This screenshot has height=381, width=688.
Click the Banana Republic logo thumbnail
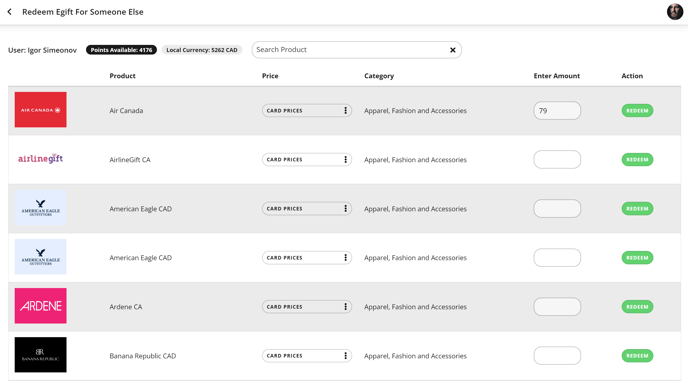(40, 355)
